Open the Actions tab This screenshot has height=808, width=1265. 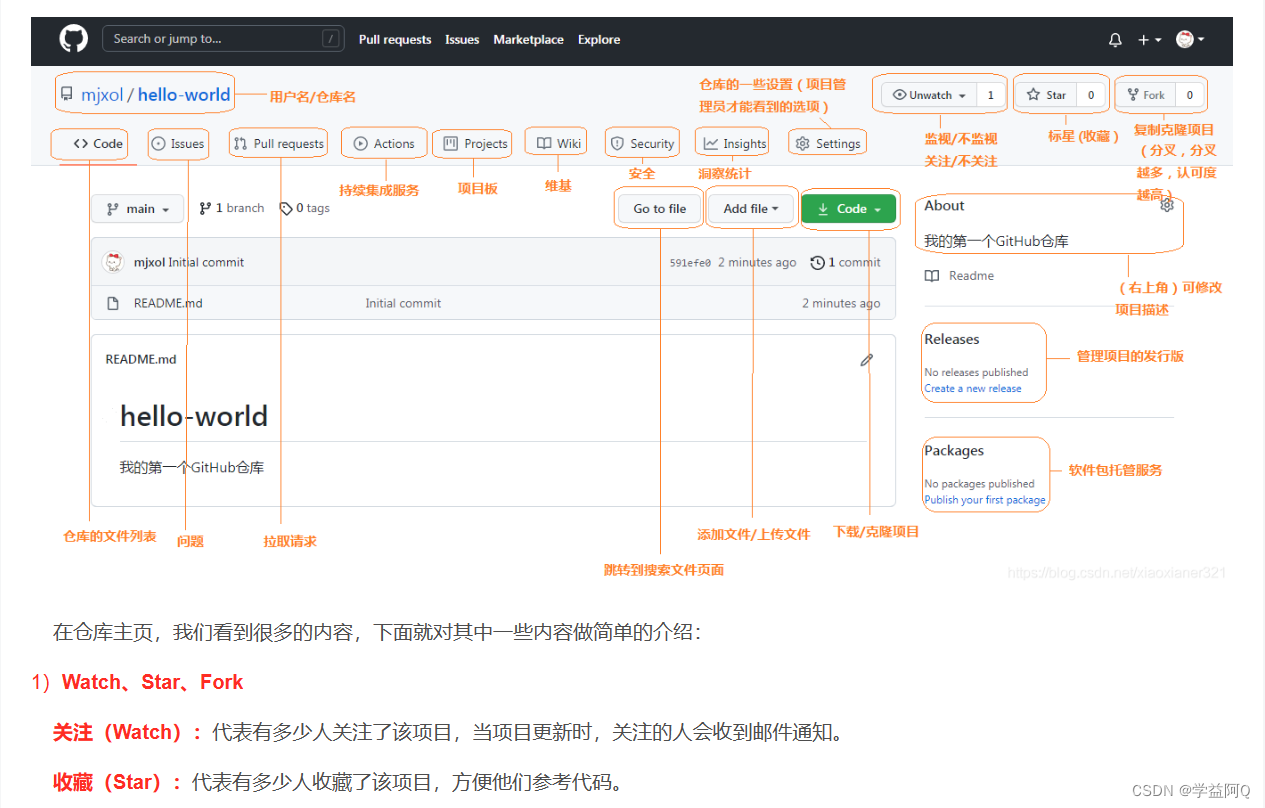click(384, 144)
